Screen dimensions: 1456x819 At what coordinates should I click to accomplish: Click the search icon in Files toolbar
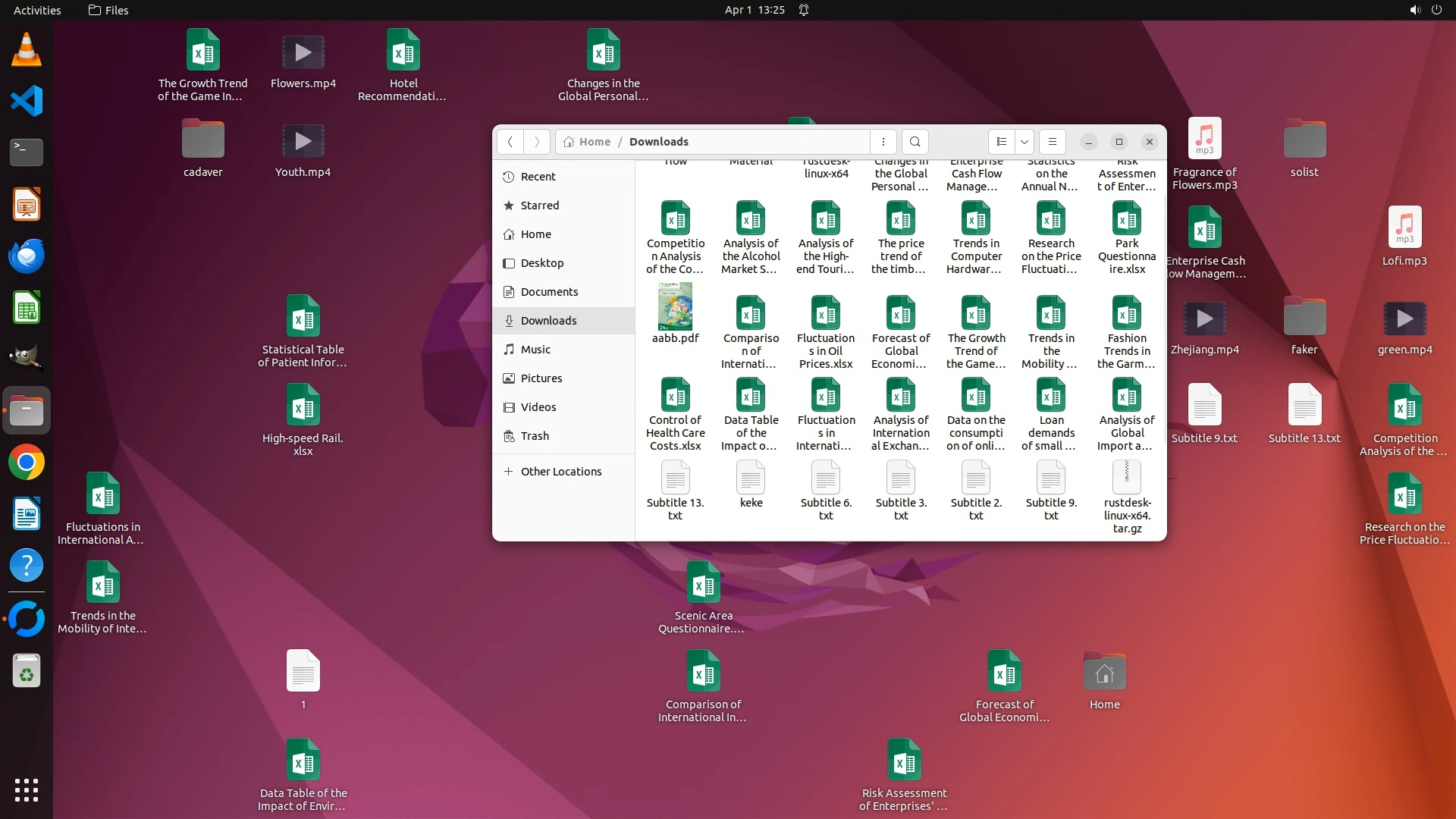(915, 142)
